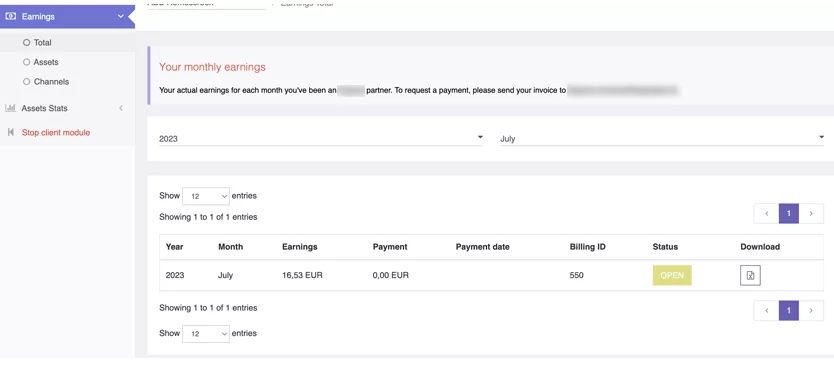Select the Assets radio option under Earnings
The width and height of the screenshot is (834, 377).
pos(27,62)
